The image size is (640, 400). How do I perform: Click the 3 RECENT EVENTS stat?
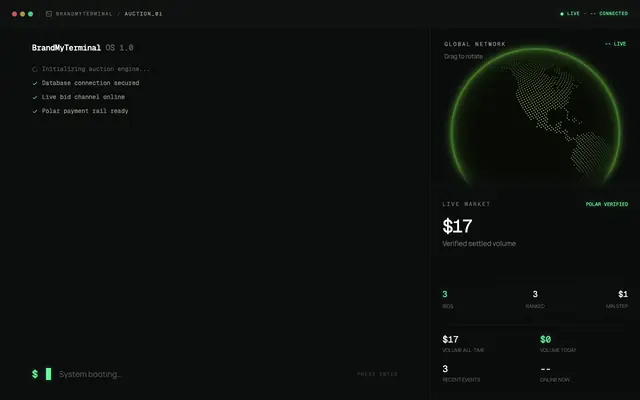click(461, 373)
